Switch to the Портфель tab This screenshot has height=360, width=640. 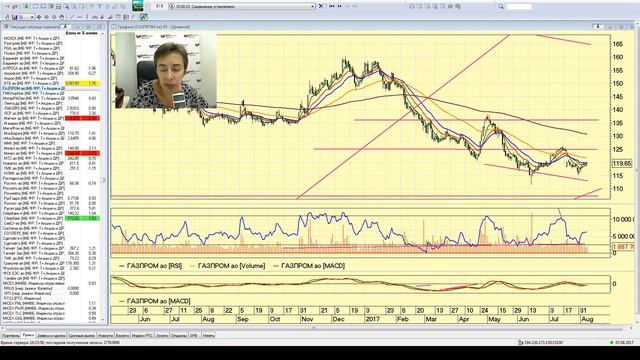10,335
